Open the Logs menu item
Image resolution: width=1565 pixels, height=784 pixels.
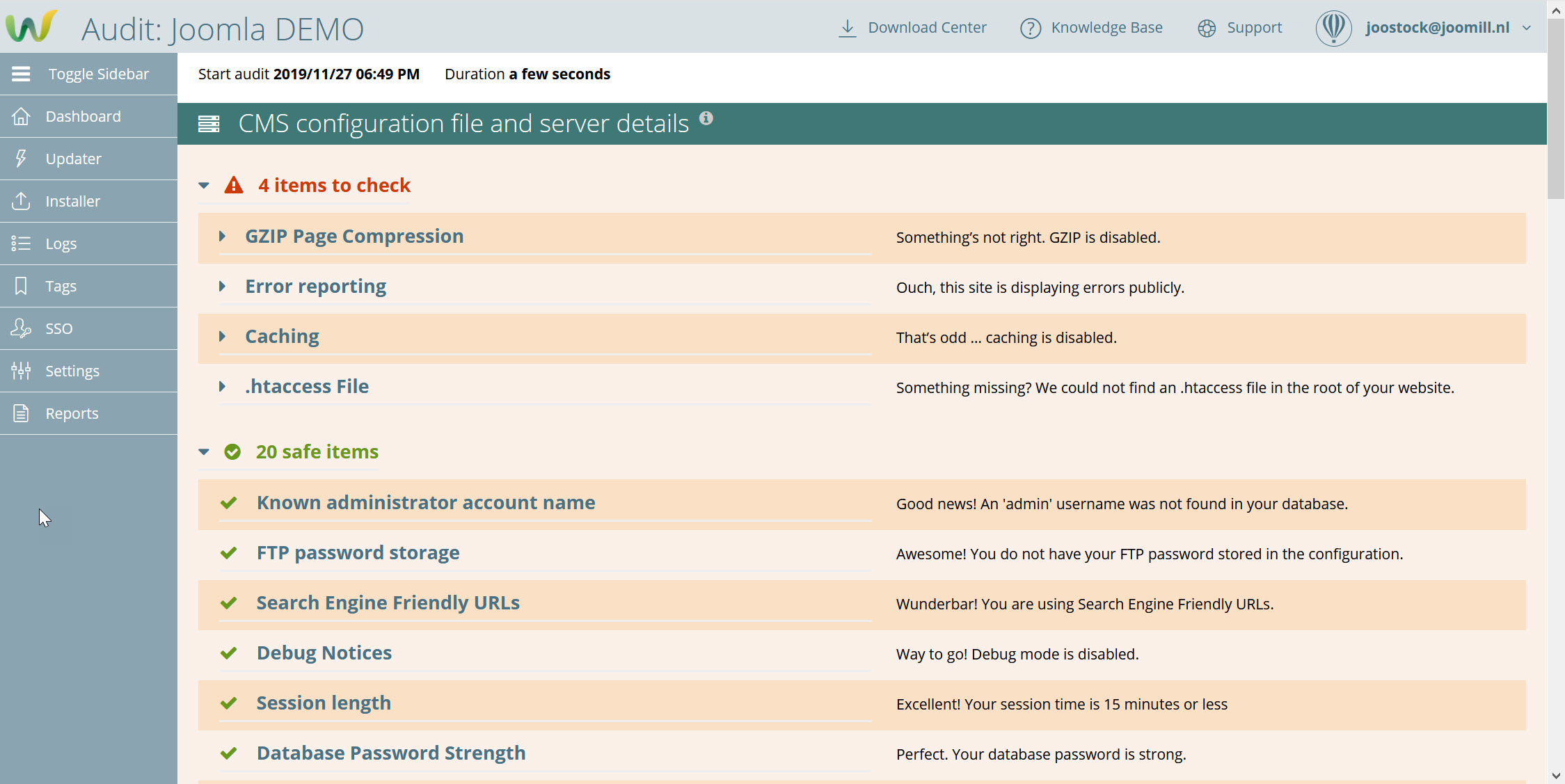[x=61, y=243]
